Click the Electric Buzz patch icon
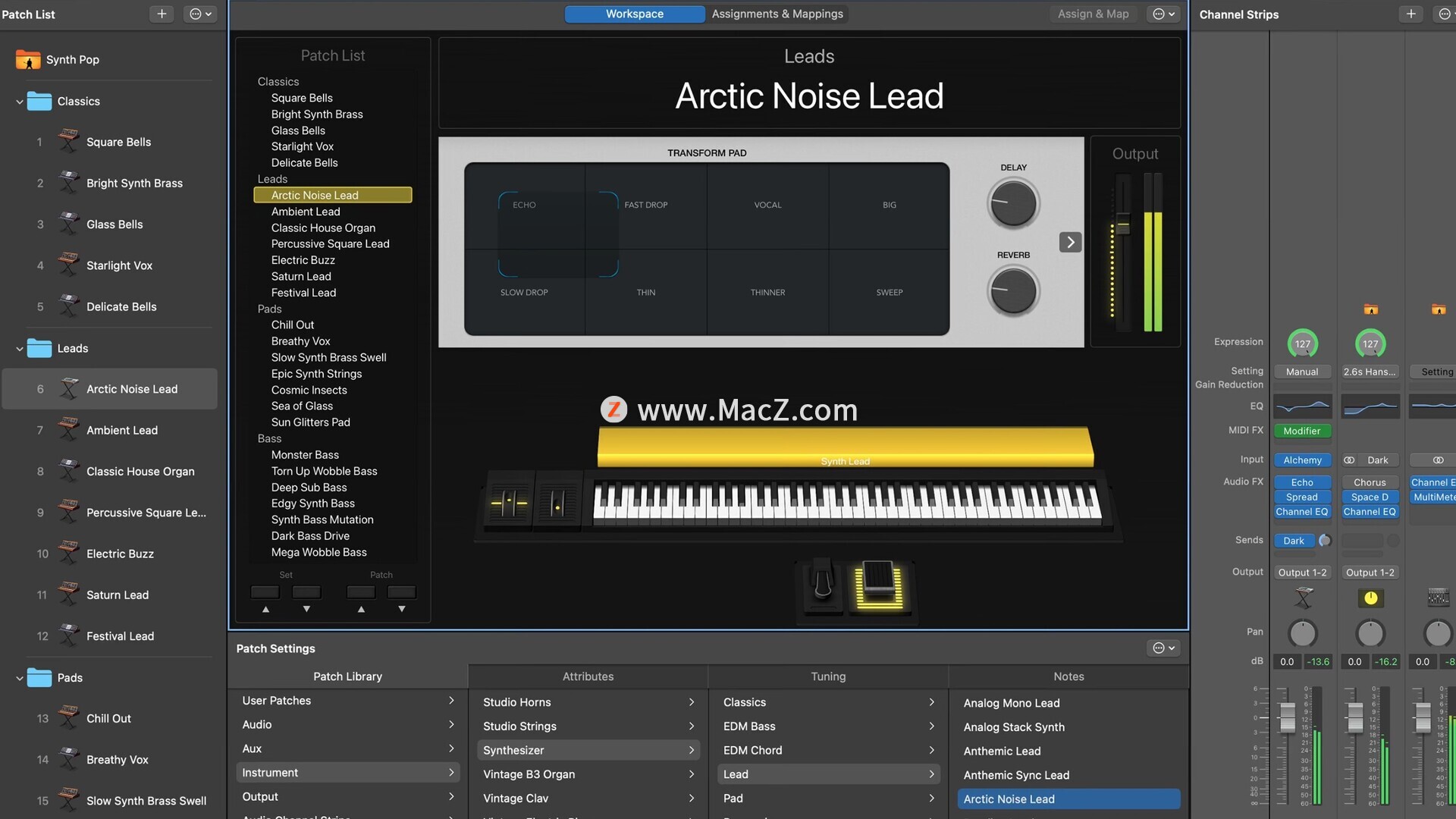This screenshot has height=819, width=1456. [68, 553]
